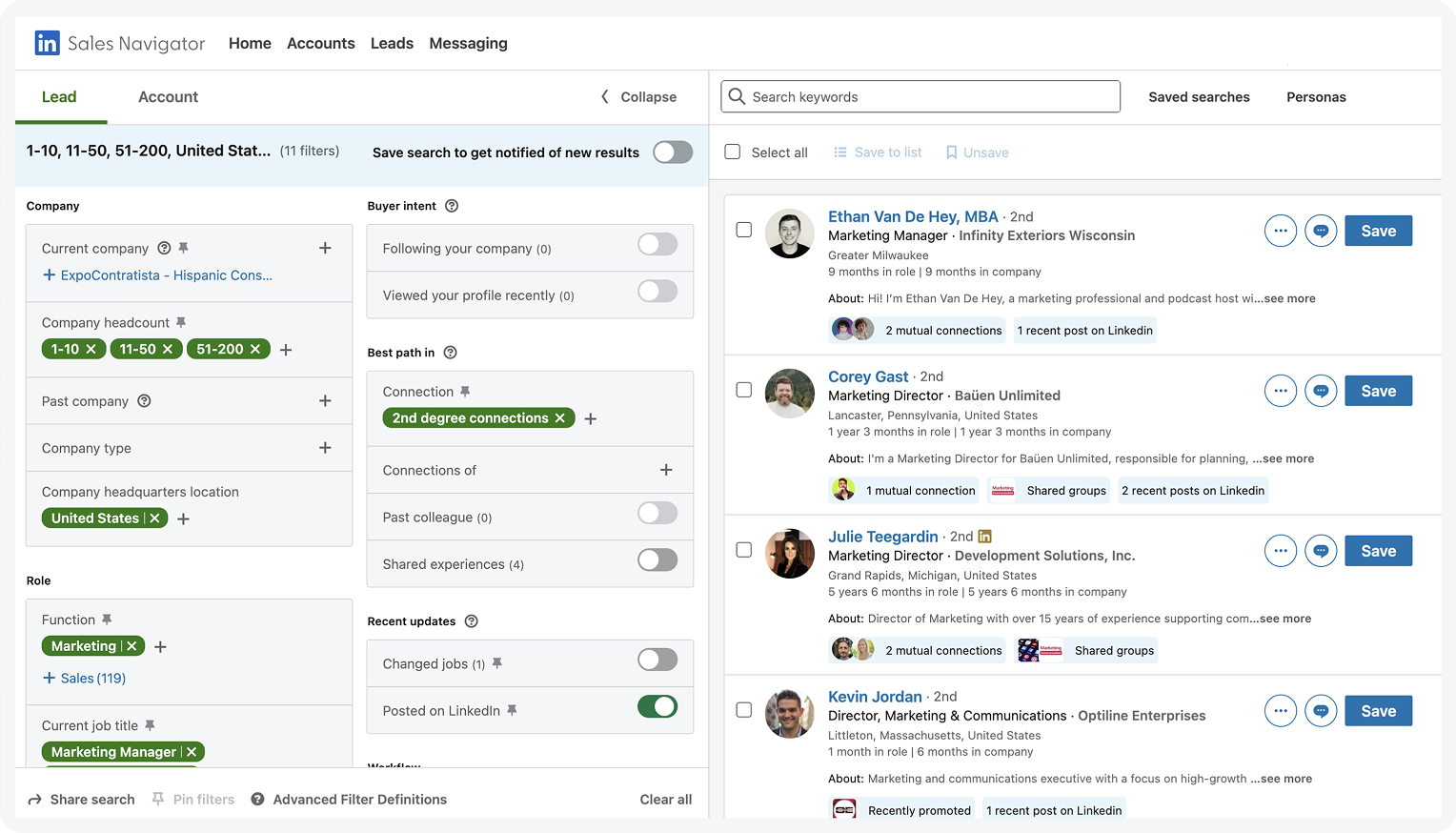The image size is (1456, 833).
Task: Click the Search keywords input field
Action: (920, 97)
